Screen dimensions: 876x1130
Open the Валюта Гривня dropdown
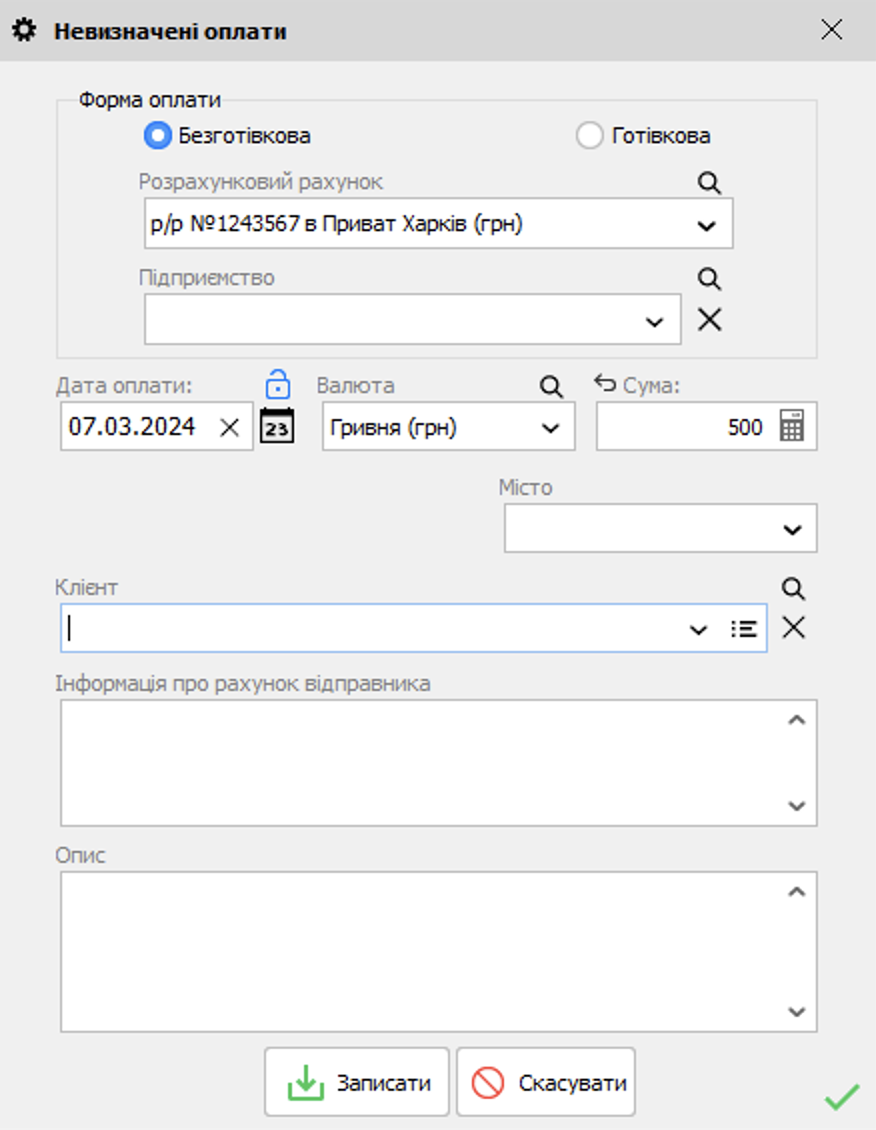550,428
